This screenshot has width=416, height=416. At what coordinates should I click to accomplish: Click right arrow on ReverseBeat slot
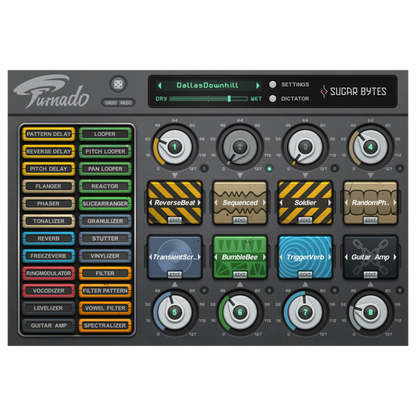click(199, 203)
